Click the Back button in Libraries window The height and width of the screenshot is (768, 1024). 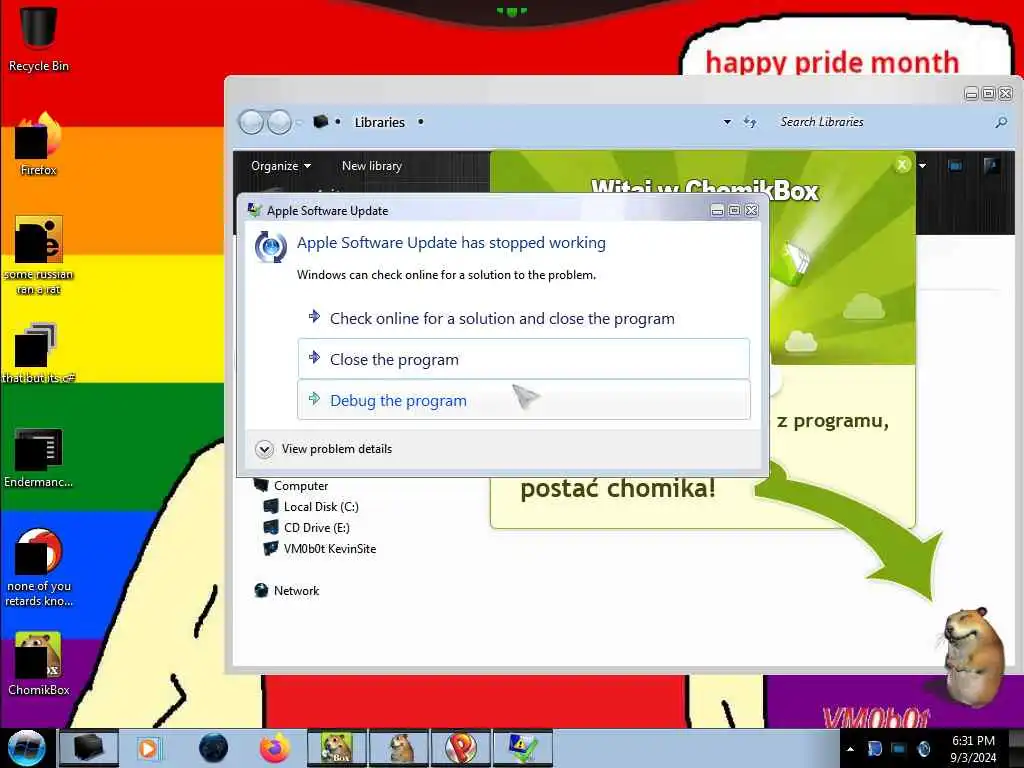pos(251,122)
